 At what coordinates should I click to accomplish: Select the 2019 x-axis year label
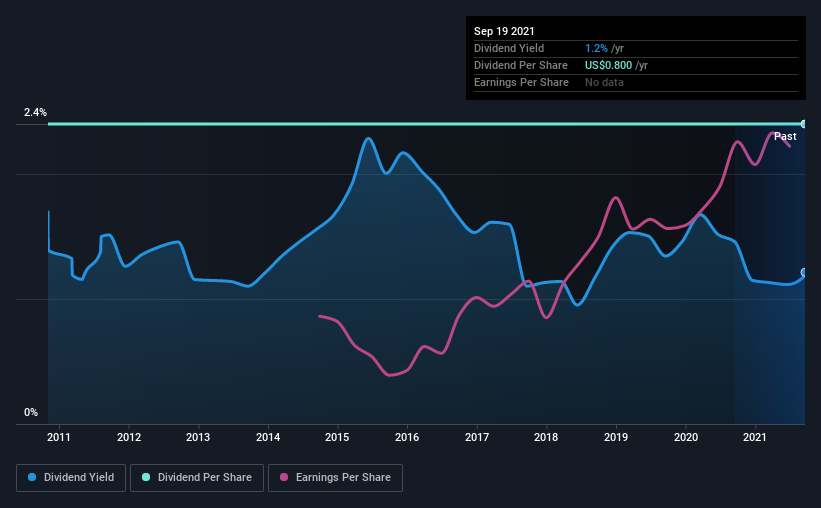pyautogui.click(x=616, y=438)
